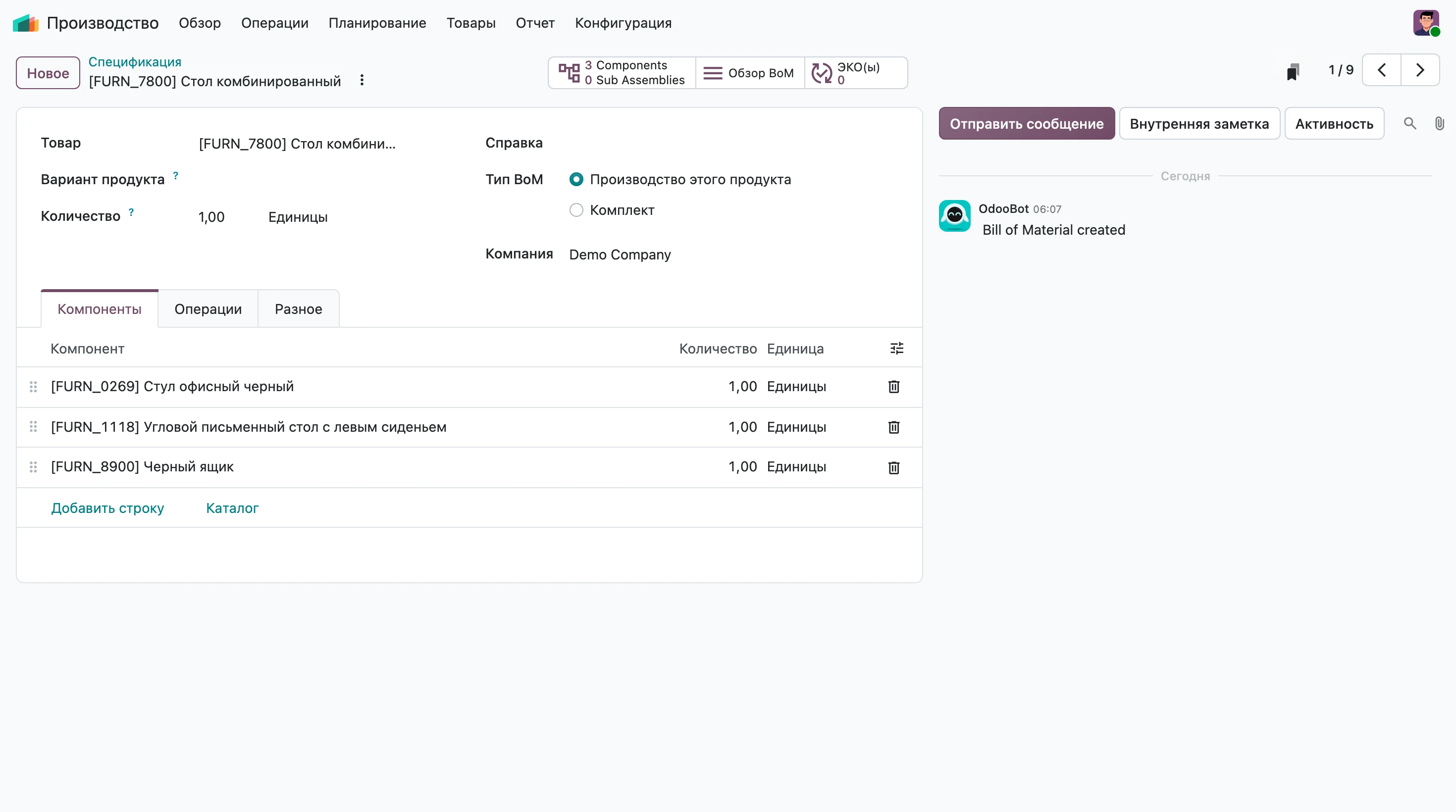Open Обзор BoM overview
Image resolution: width=1456 pixels, height=812 pixels.
pos(749,73)
